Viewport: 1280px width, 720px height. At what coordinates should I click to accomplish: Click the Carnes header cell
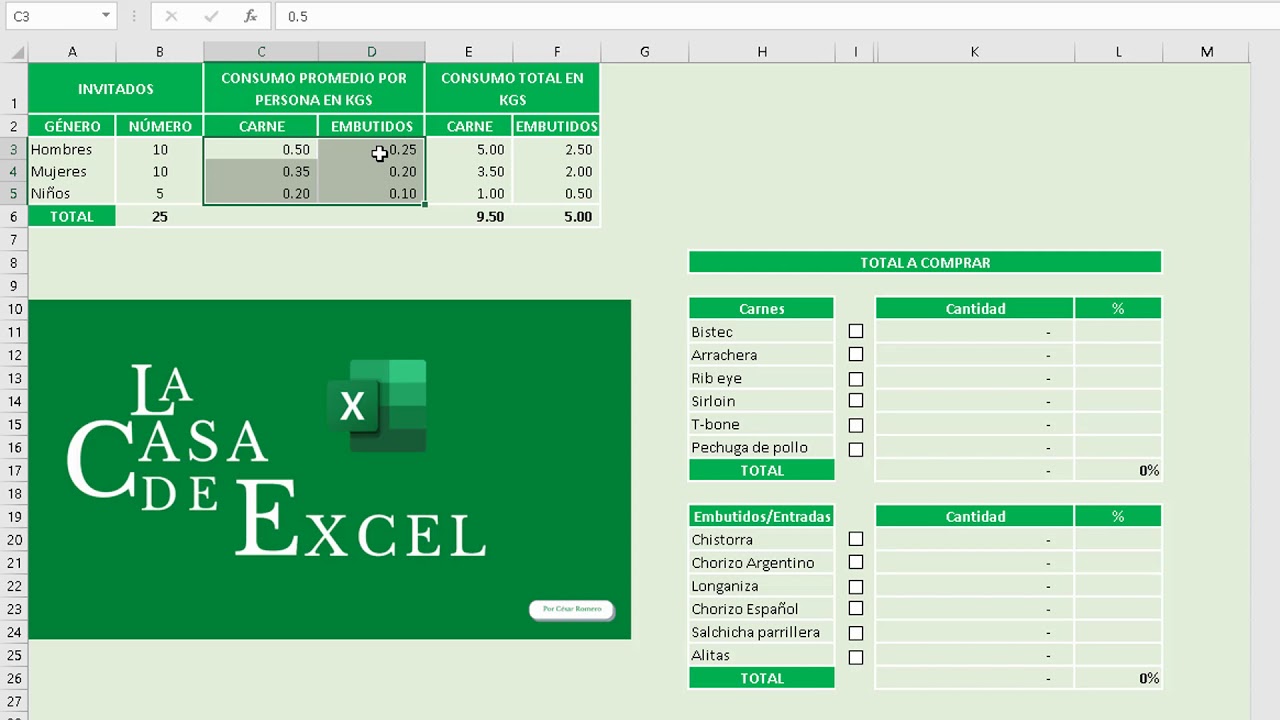click(761, 309)
